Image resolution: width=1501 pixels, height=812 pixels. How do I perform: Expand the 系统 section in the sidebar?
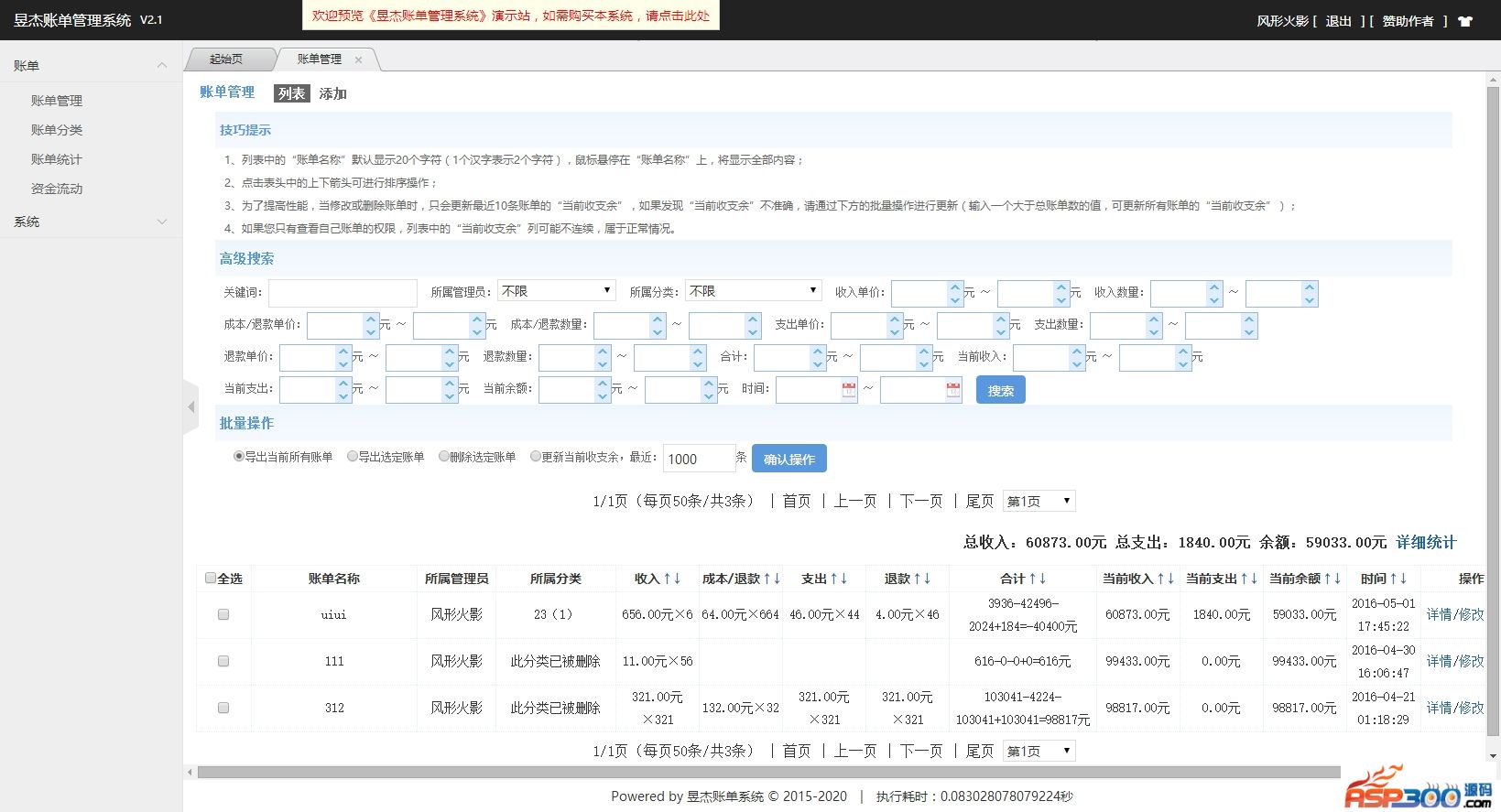[x=90, y=222]
